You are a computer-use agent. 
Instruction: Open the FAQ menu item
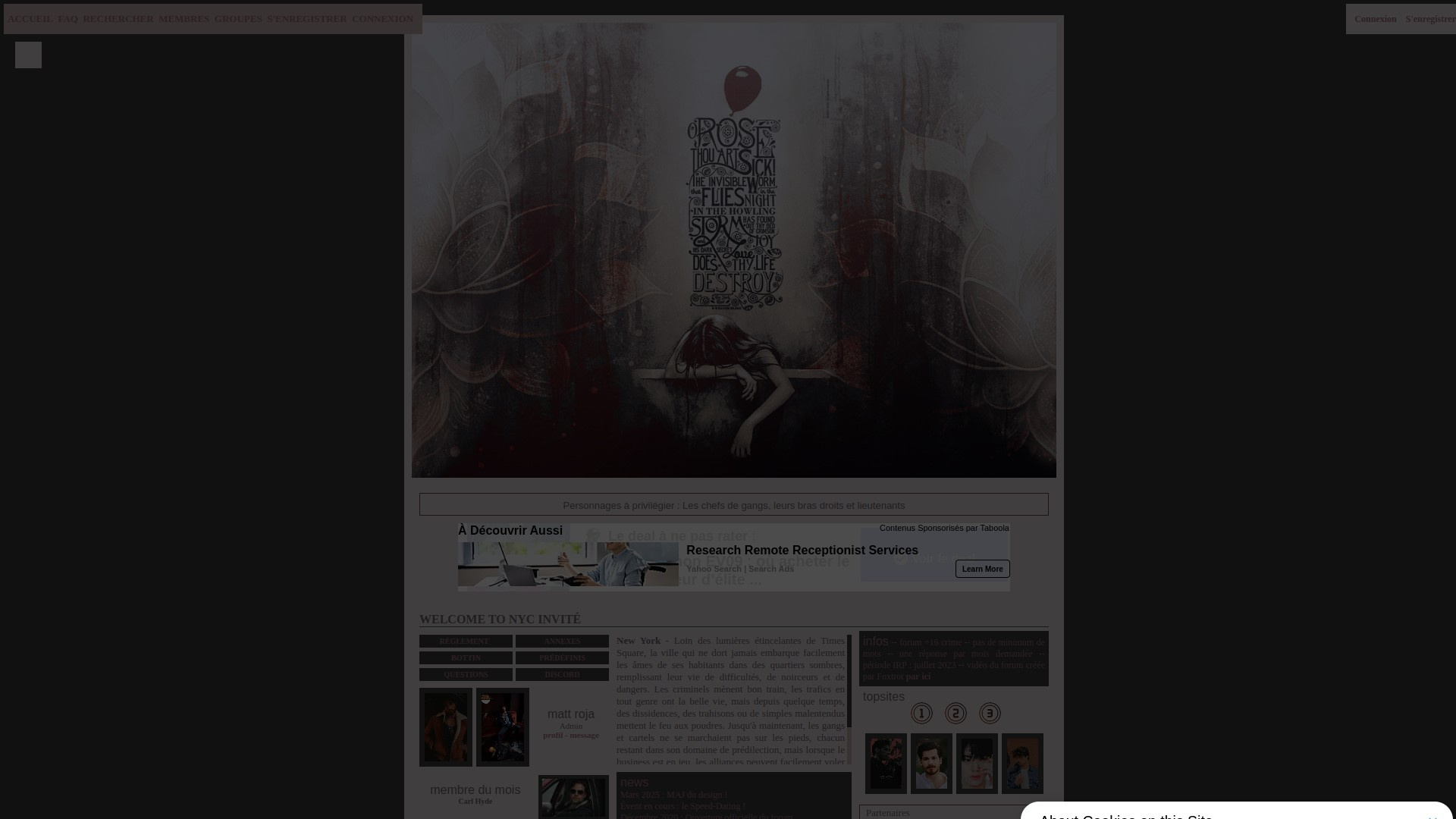(x=68, y=19)
